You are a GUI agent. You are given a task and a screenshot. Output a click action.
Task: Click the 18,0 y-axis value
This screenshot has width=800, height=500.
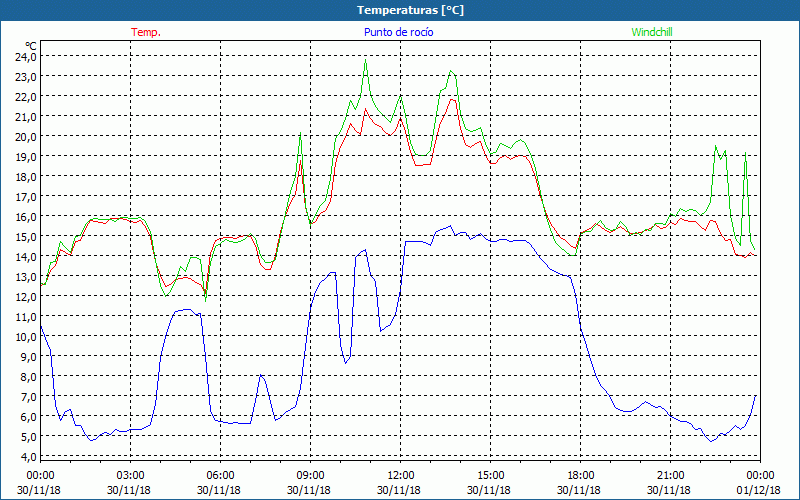pos(26,177)
